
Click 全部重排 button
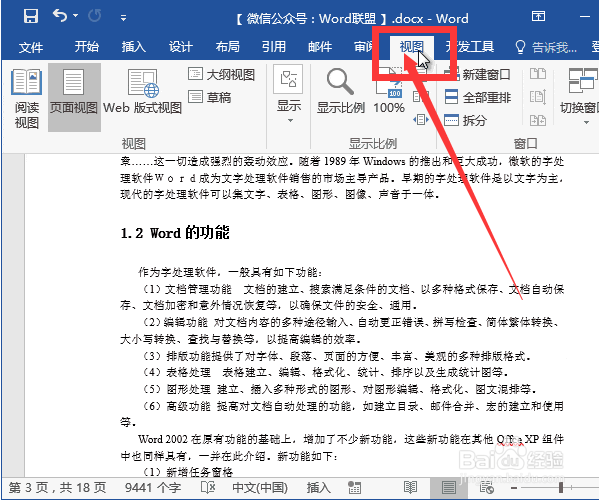478,97
